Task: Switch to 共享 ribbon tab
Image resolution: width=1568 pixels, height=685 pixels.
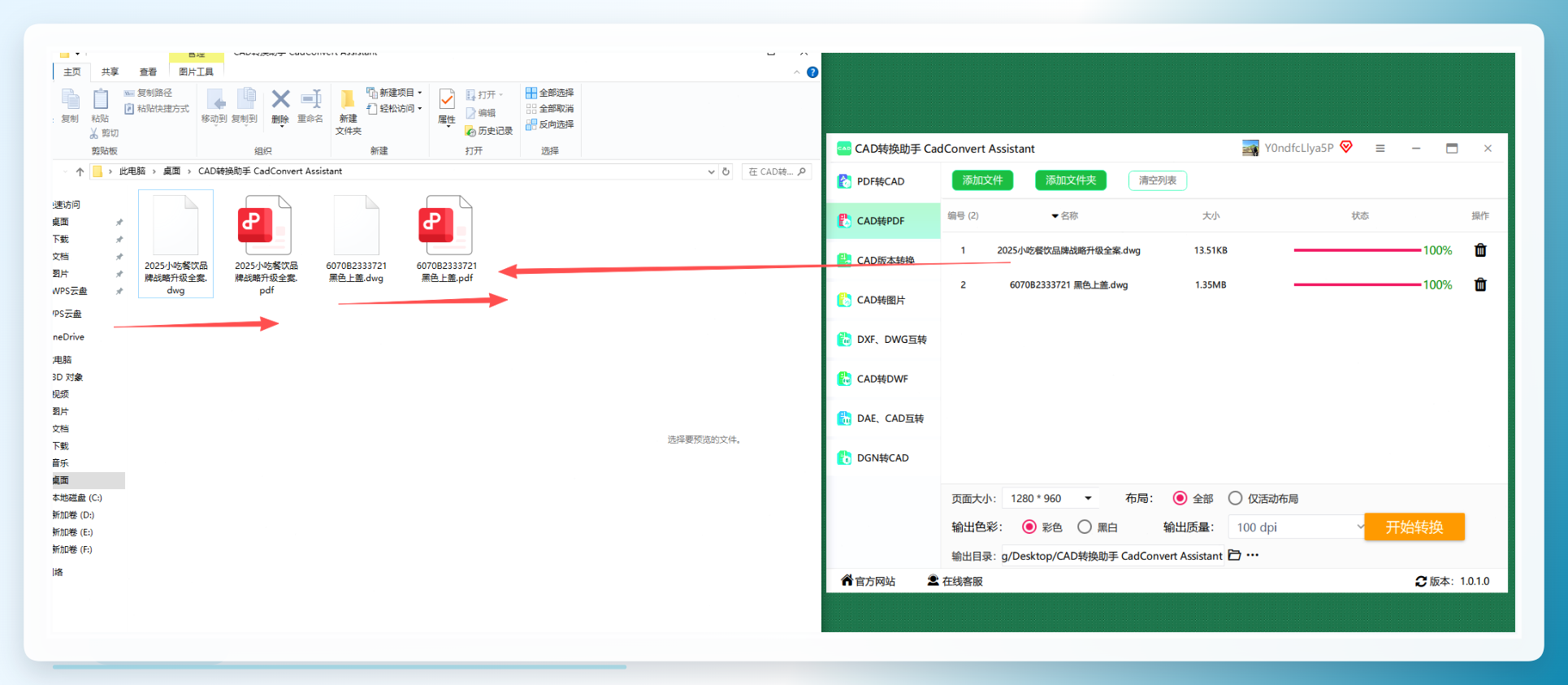Action: click(110, 72)
